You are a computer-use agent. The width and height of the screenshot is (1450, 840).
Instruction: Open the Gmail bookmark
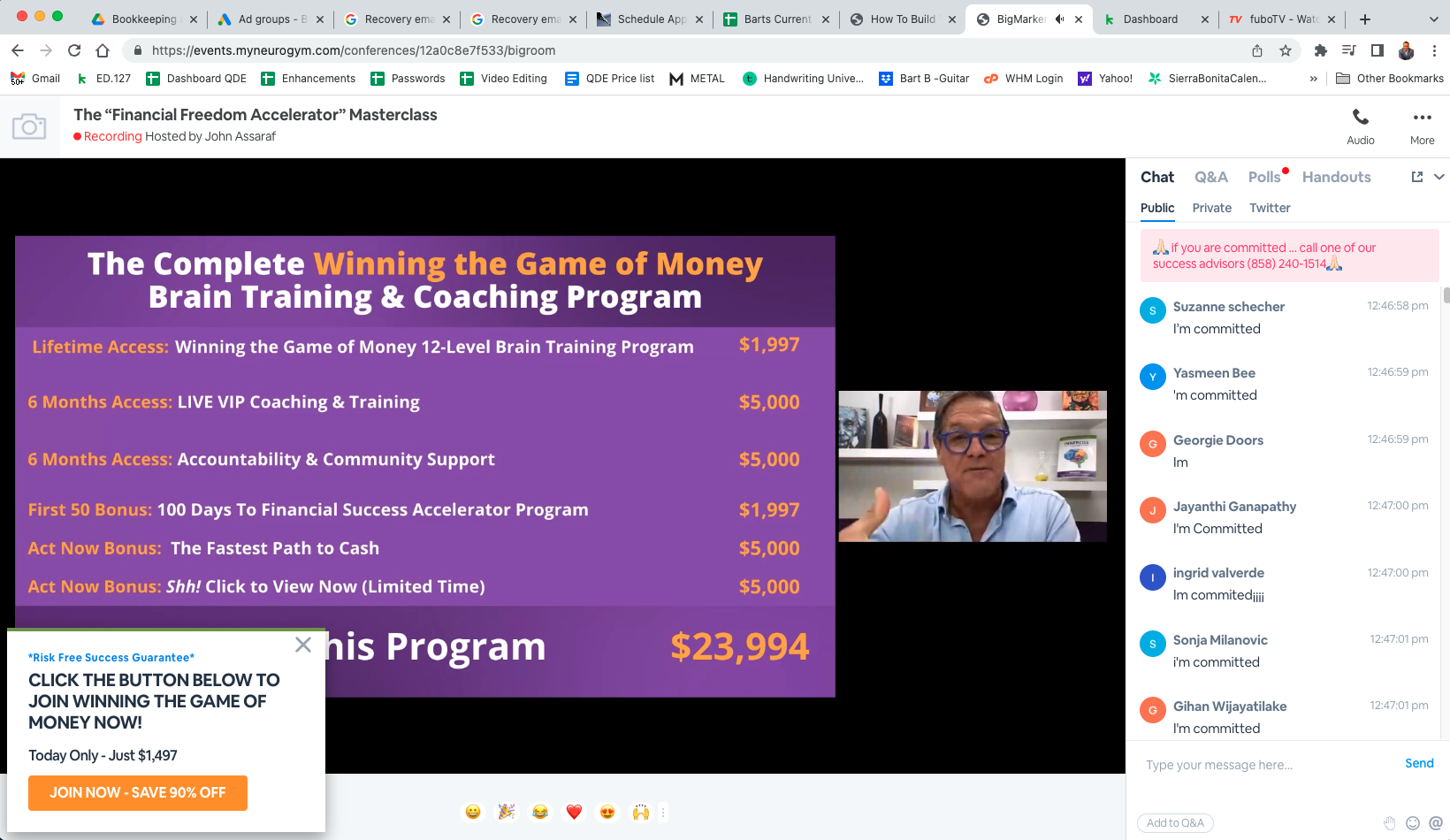coord(35,79)
